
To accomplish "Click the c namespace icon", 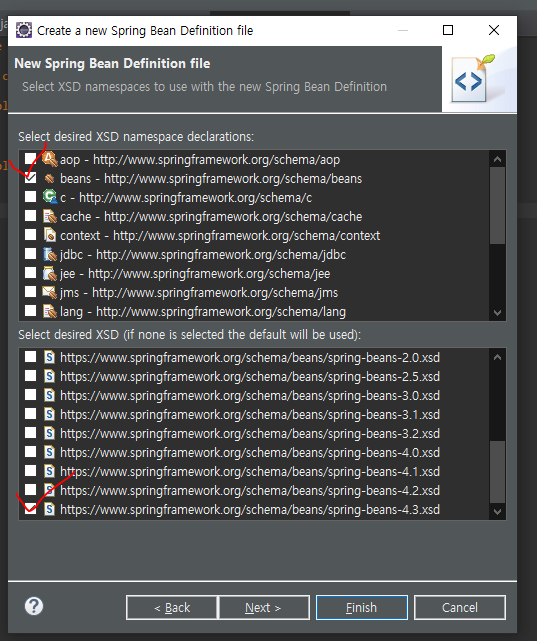I will (49, 197).
